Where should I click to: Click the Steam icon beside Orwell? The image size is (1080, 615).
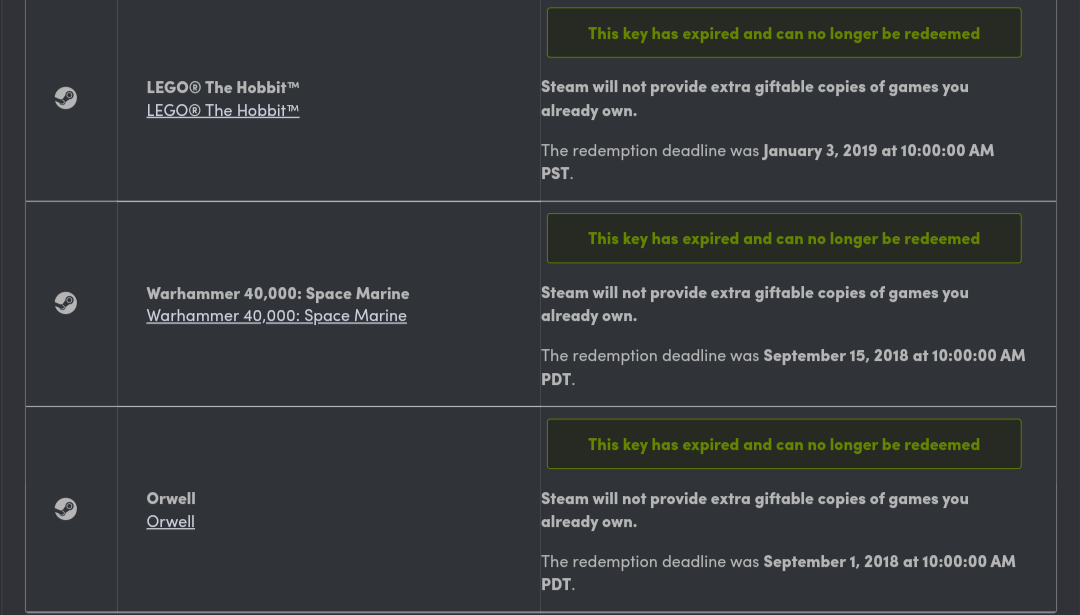(x=65, y=509)
